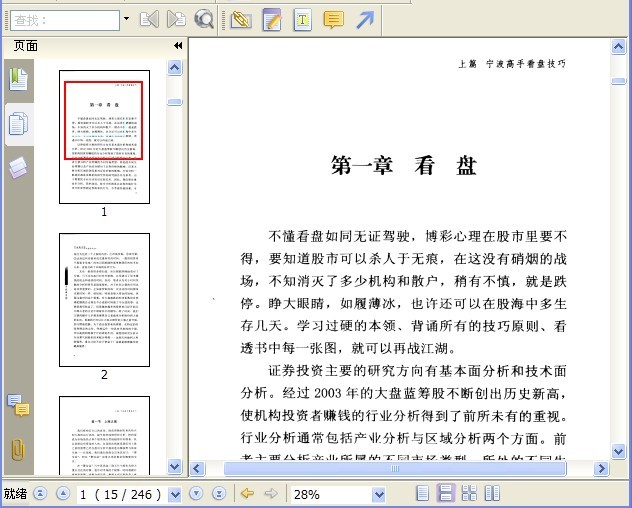Switch to single page layout
Image resolution: width=632 pixels, height=508 pixels.
[x=422, y=493]
